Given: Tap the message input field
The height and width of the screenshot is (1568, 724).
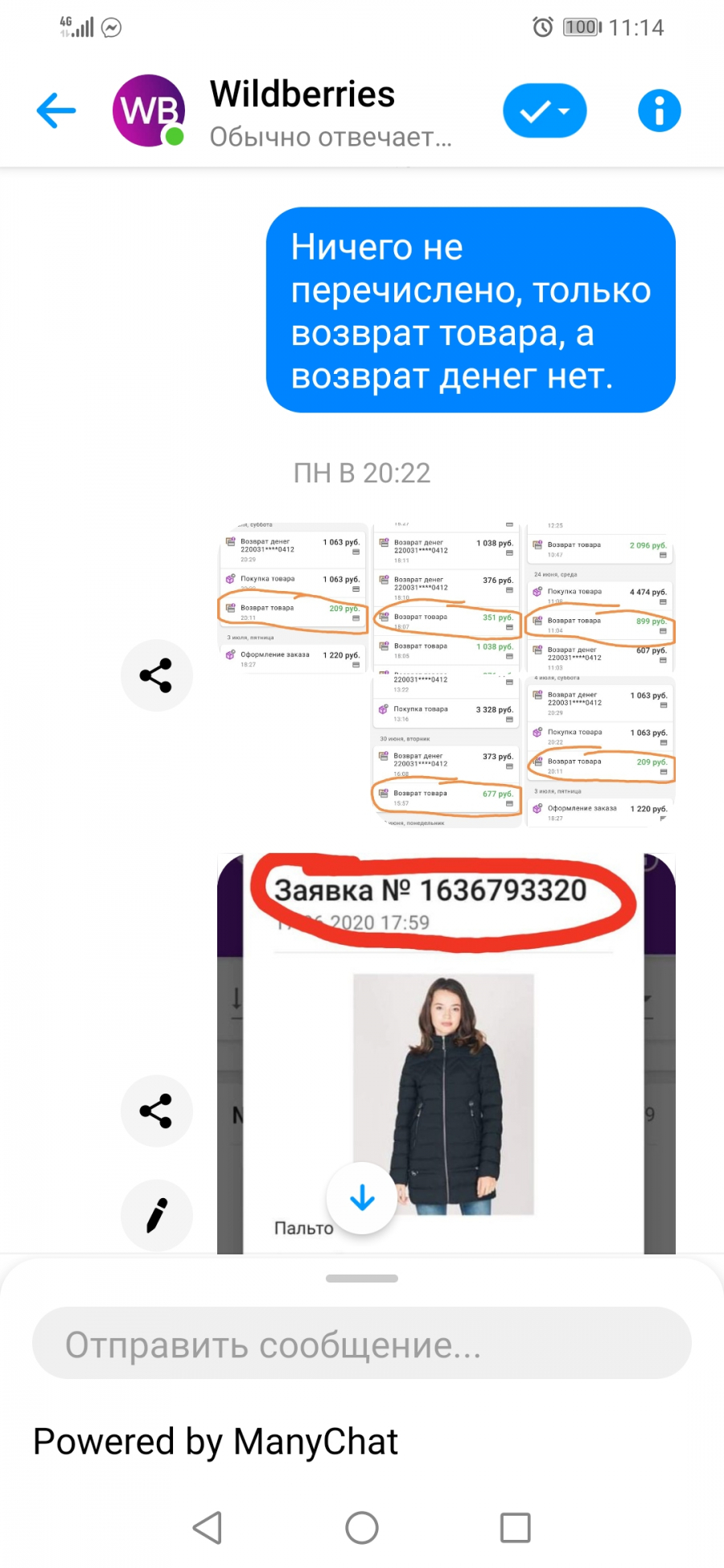Looking at the screenshot, I should point(362,1344).
